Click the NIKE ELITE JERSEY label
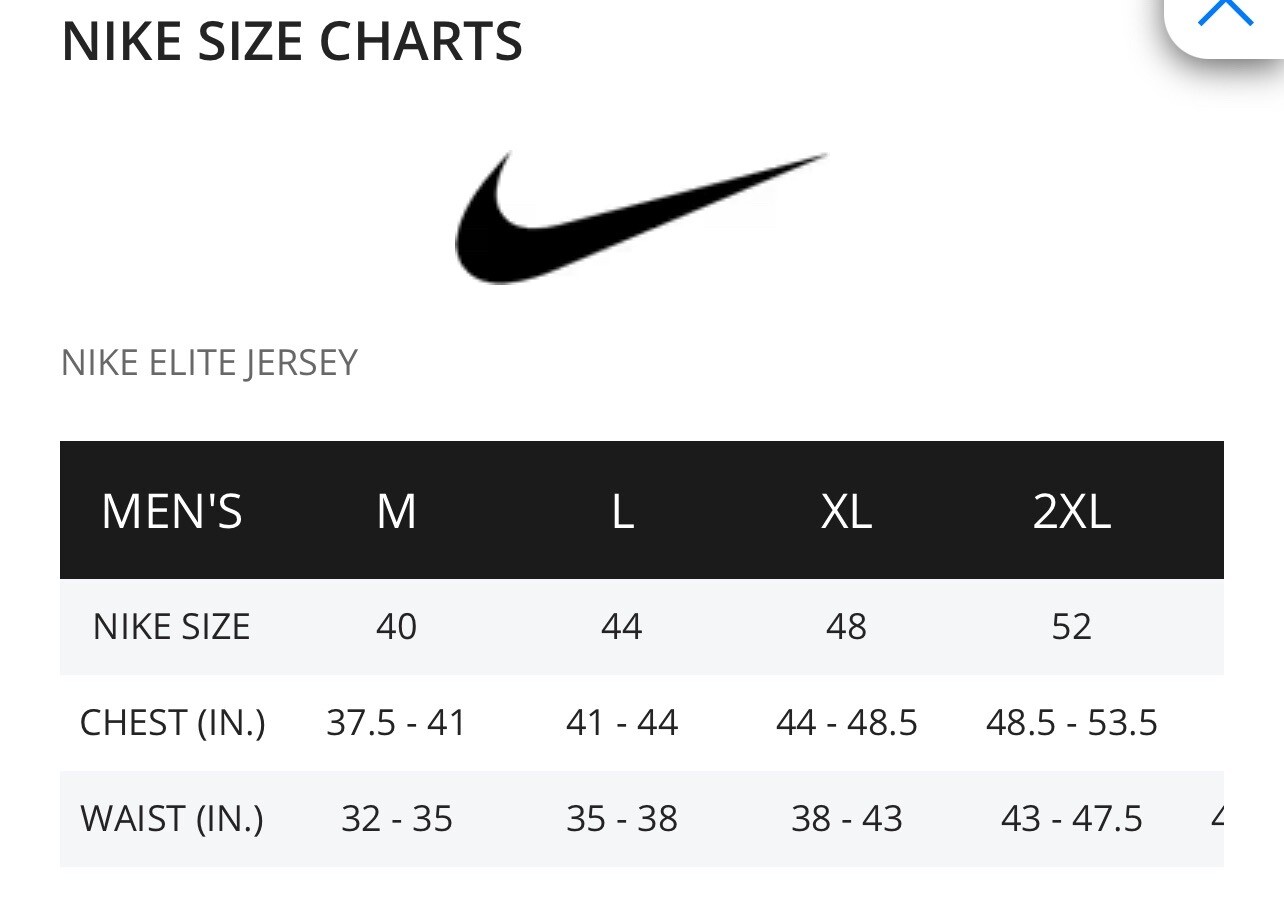The height and width of the screenshot is (909, 1284). (209, 363)
